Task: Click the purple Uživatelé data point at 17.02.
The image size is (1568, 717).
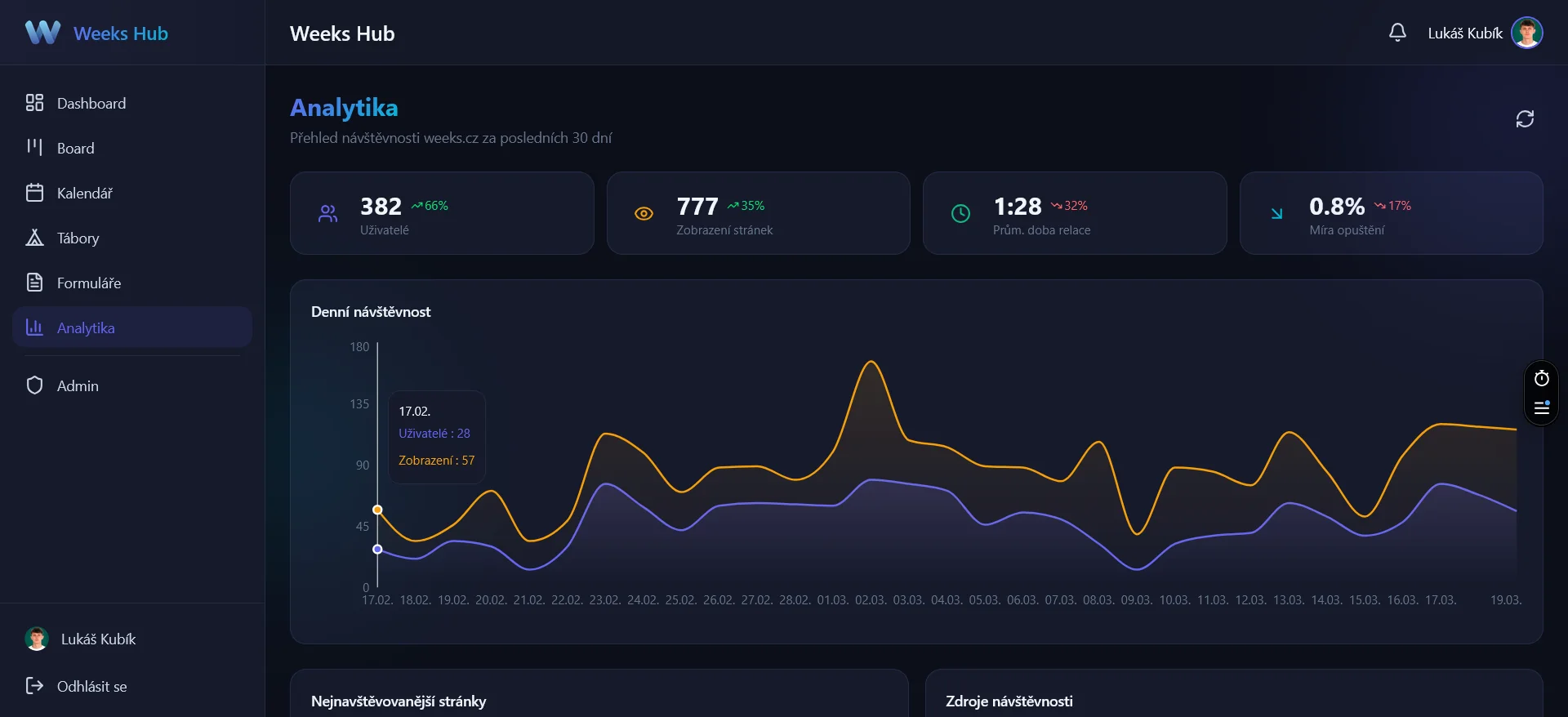Action: [x=377, y=549]
